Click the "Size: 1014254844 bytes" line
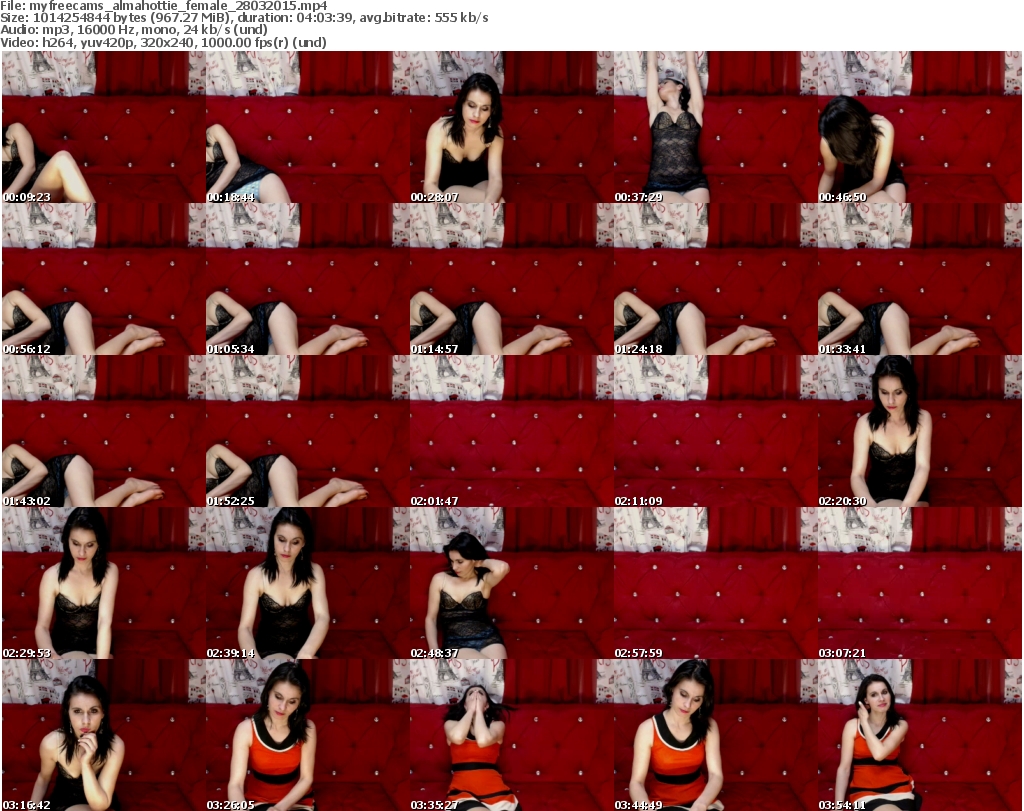 point(244,18)
